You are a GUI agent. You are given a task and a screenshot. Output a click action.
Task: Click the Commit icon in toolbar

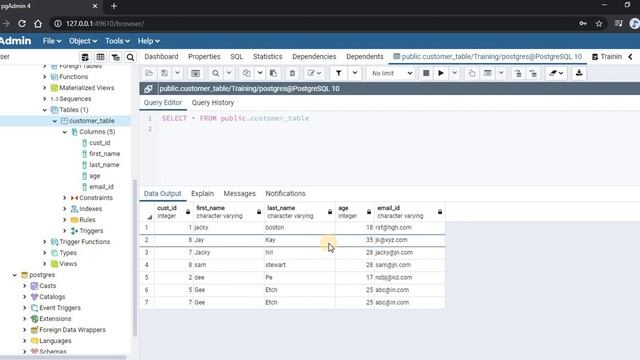[518, 73]
